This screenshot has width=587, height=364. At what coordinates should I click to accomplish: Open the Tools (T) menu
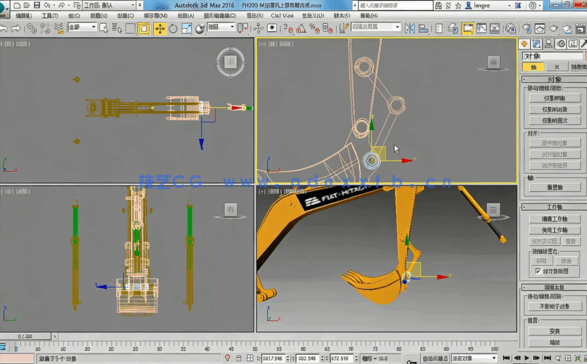[50, 16]
